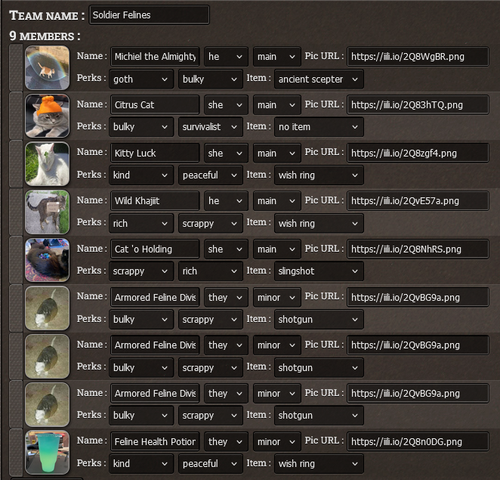This screenshot has width=500, height=480.
Task: Focus the Wild Khajiit name field
Action: [155, 201]
